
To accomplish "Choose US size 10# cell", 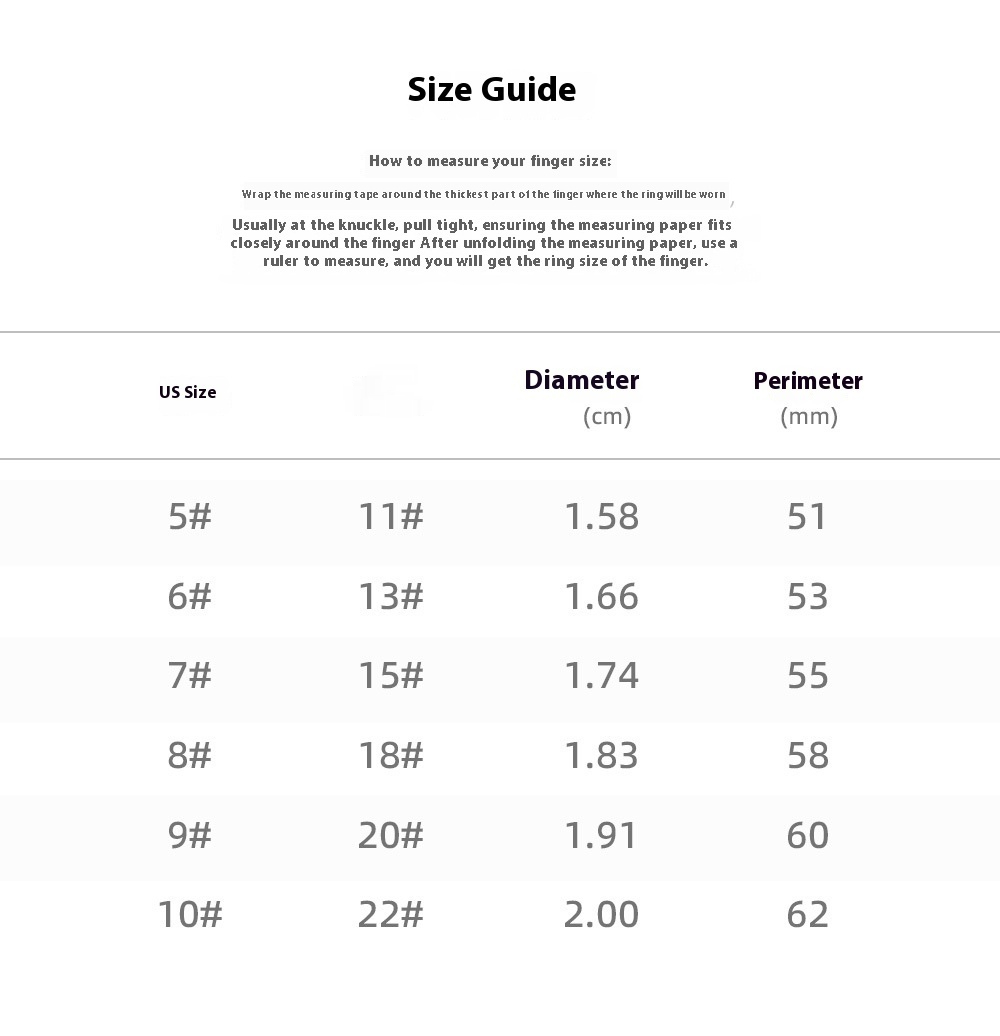I will click(189, 914).
